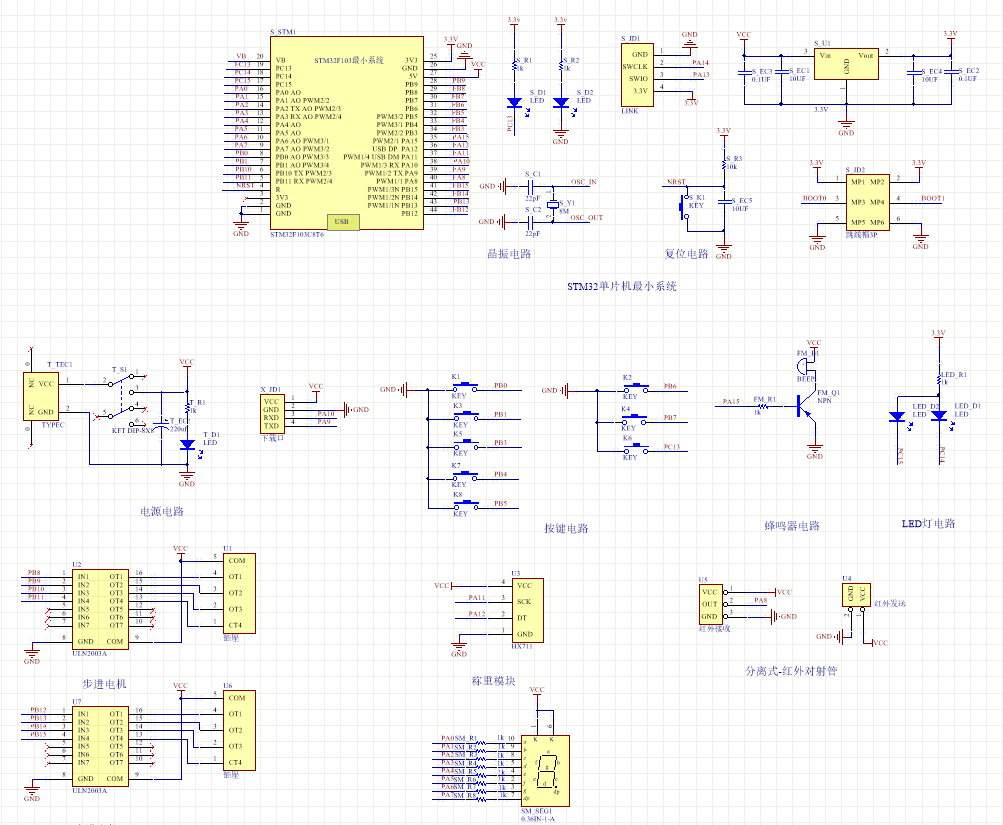Viewport: 1003px width, 825px height.
Task: Select the T_S1 DIP power switch
Action: point(123,396)
